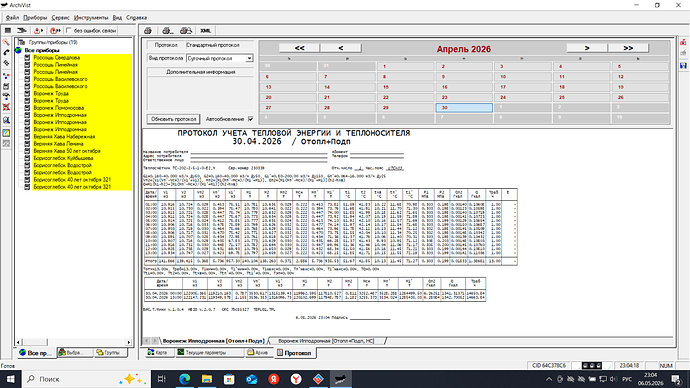Click 'Группы/приборы (19)' tree header
Screen dimensions: 690x388
tap(53, 42)
